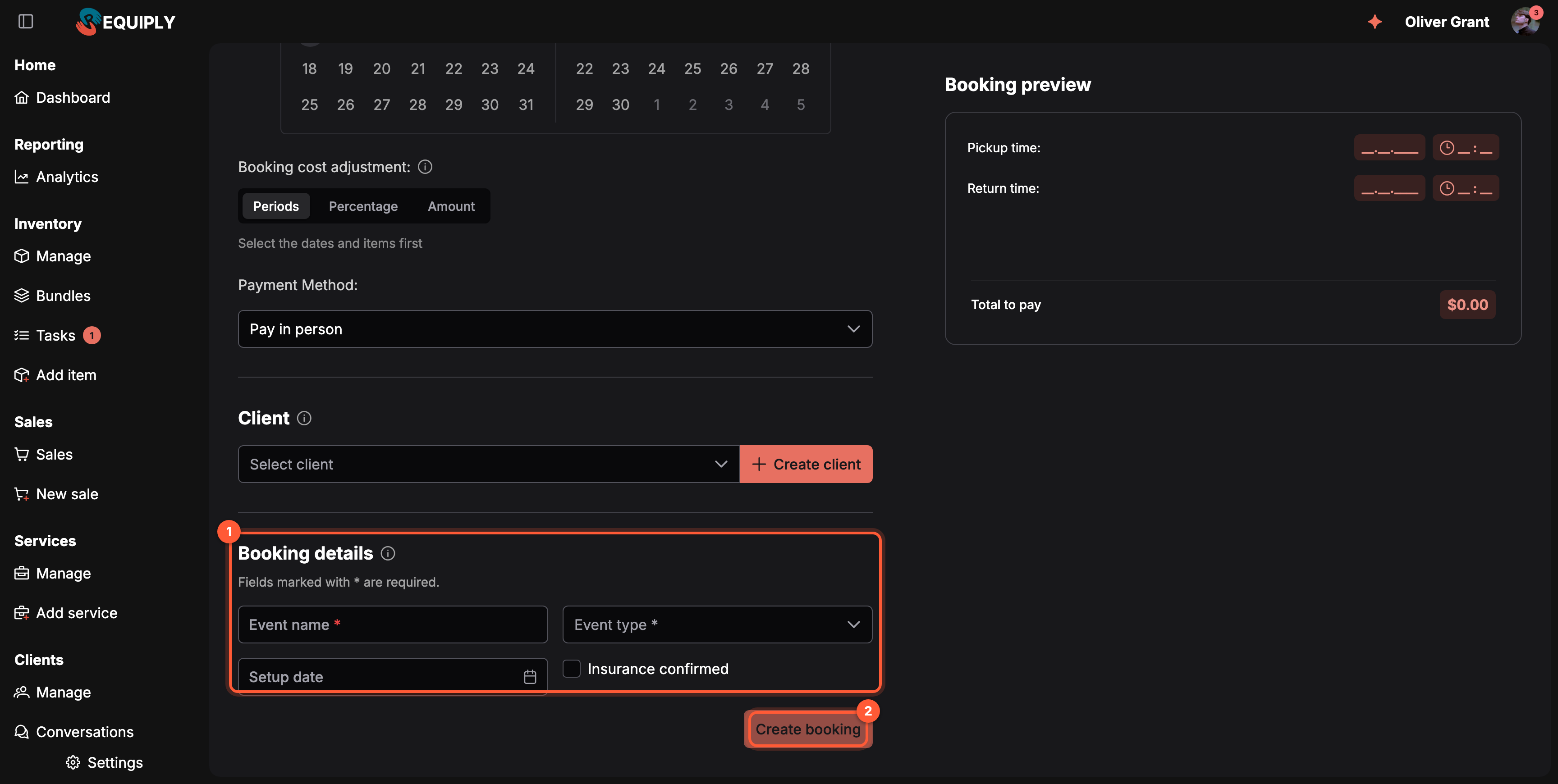Open the Setup date calendar icon
Image resolution: width=1558 pixels, height=784 pixels.
530,676
